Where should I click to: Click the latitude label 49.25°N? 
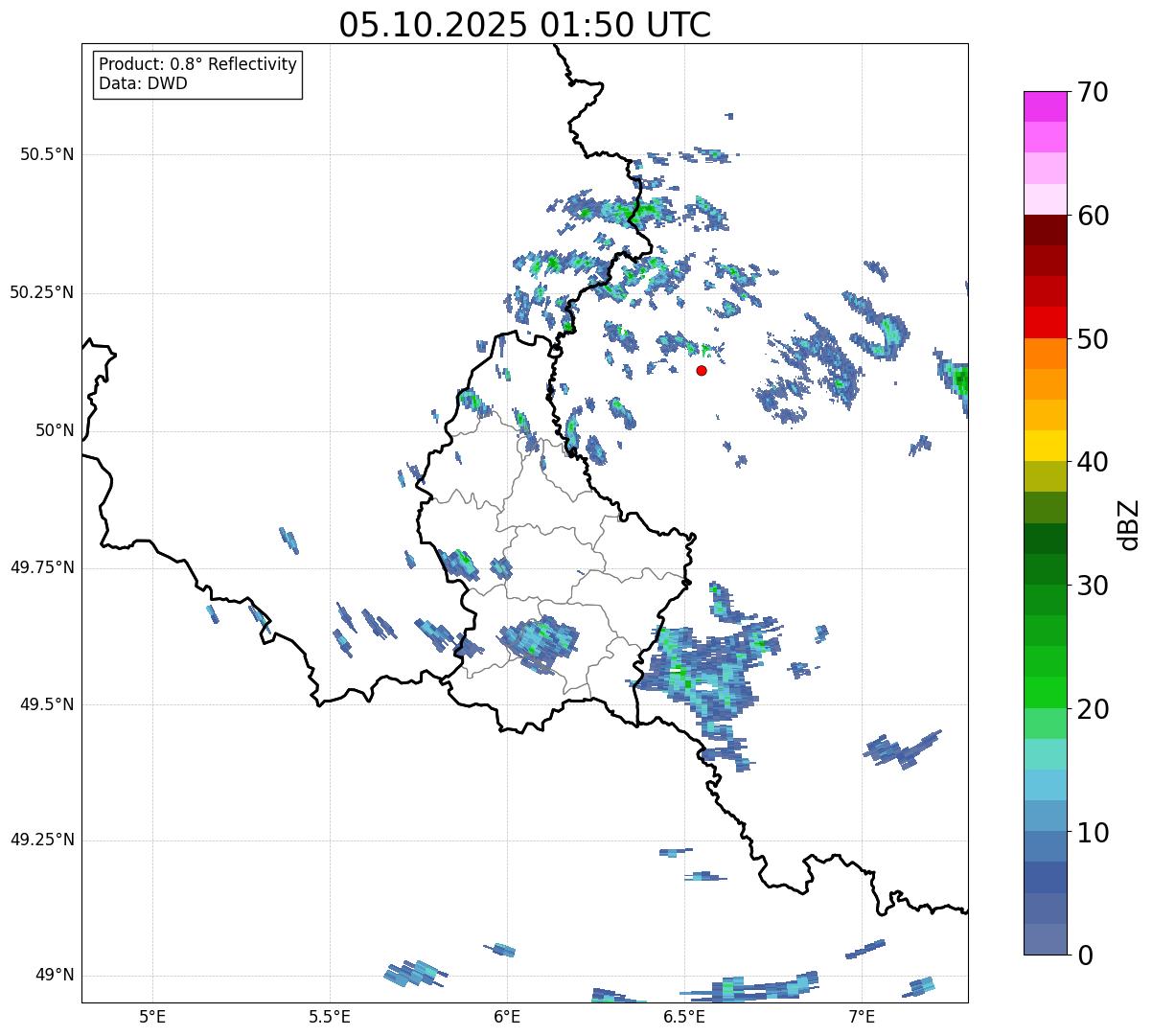click(x=42, y=840)
